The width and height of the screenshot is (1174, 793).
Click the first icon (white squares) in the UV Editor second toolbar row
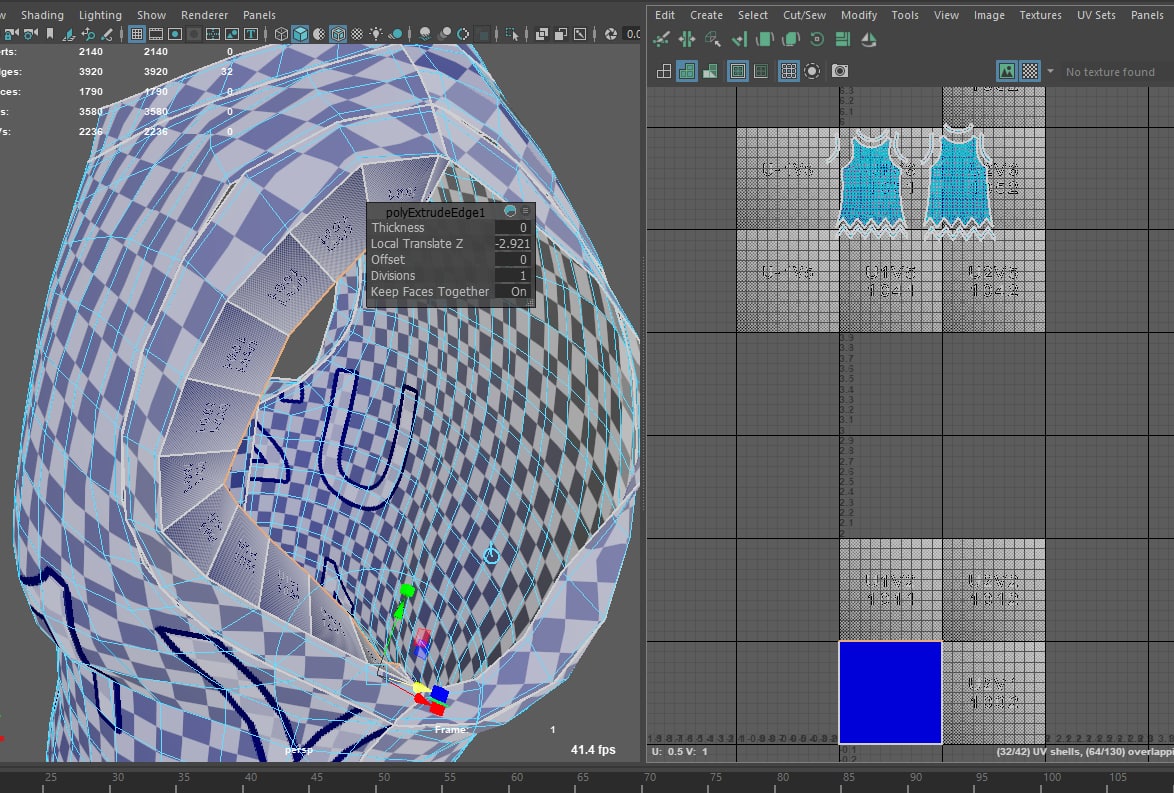pyautogui.click(x=663, y=71)
